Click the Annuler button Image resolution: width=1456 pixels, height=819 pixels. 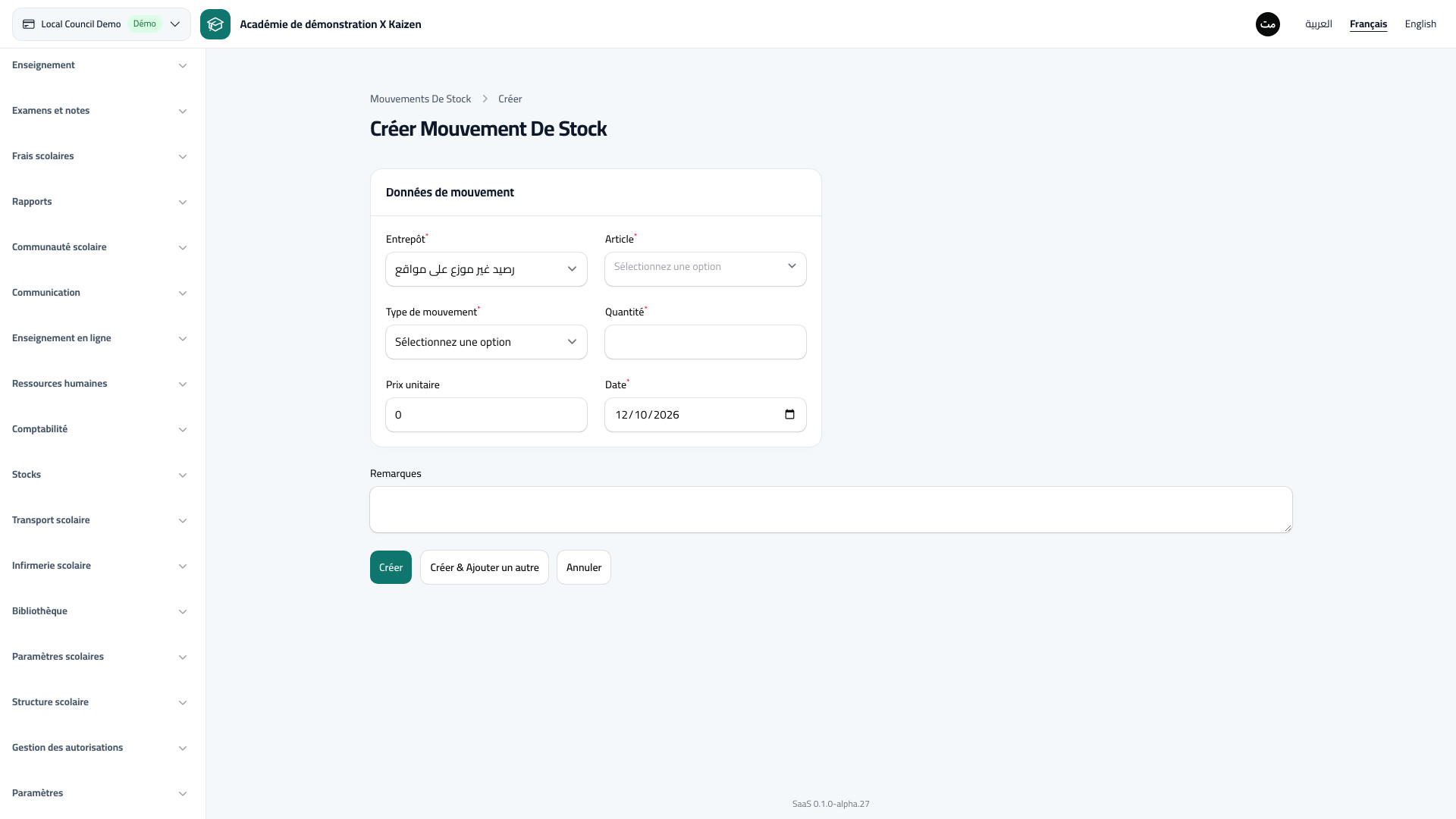tap(584, 567)
